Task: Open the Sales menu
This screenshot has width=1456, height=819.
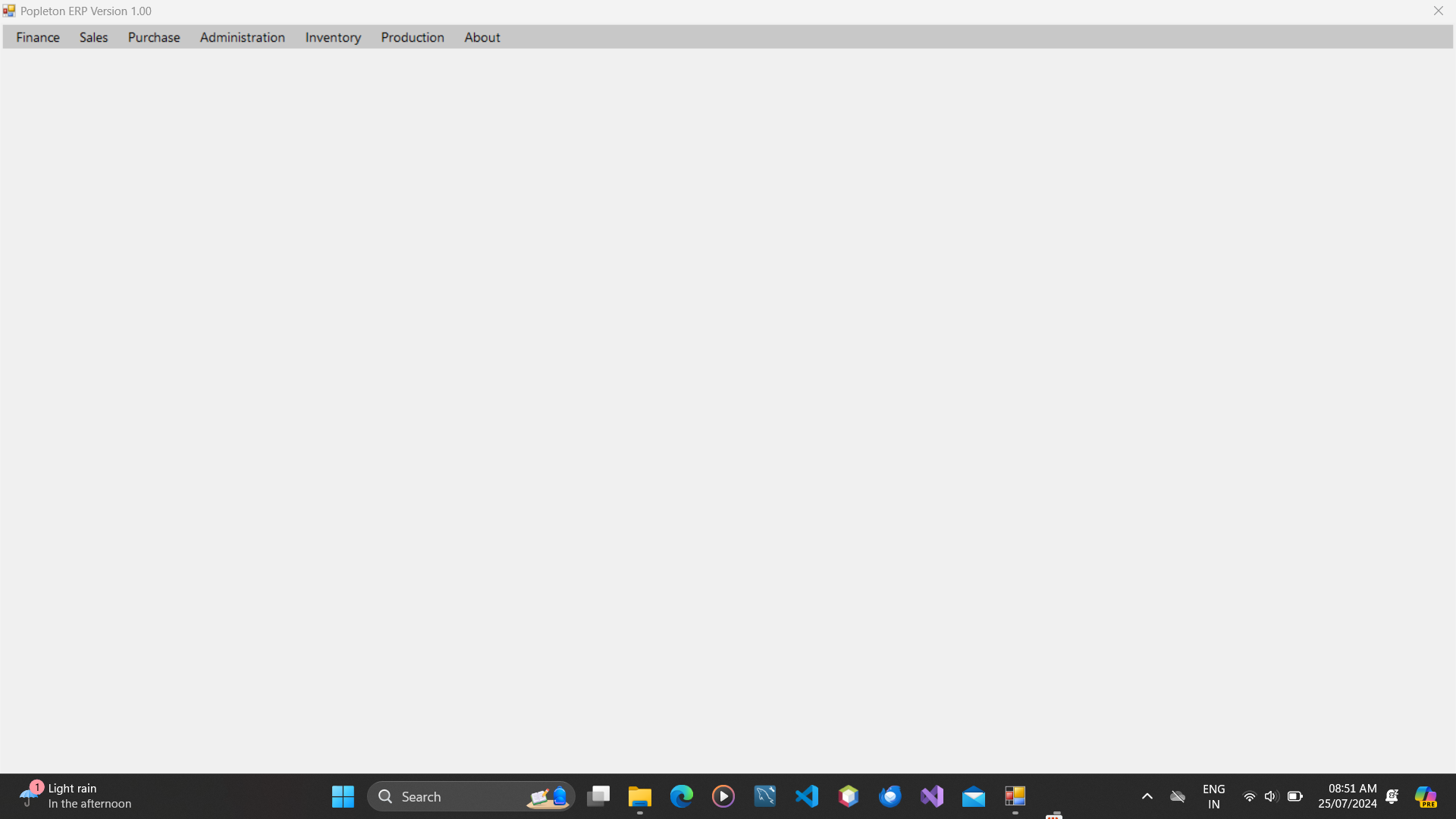Action: [x=93, y=37]
